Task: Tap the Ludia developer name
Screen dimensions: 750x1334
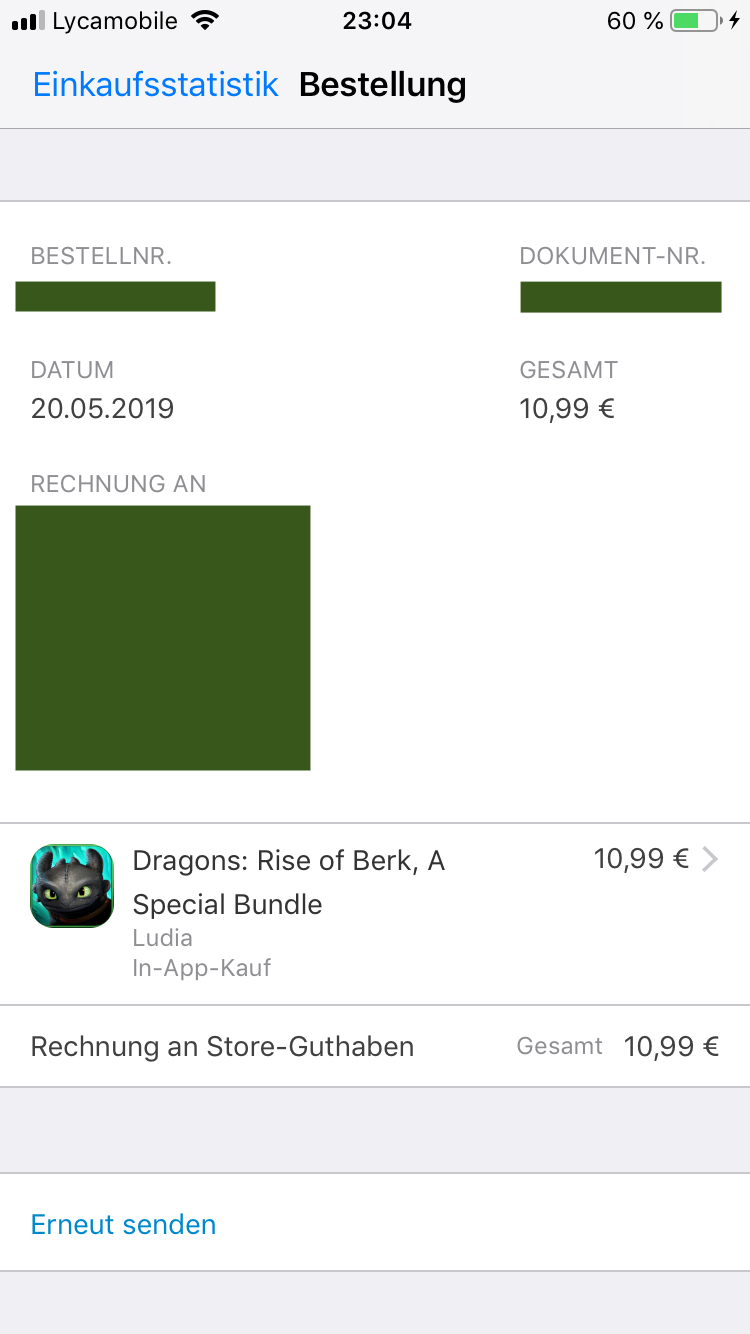Action: 162,938
